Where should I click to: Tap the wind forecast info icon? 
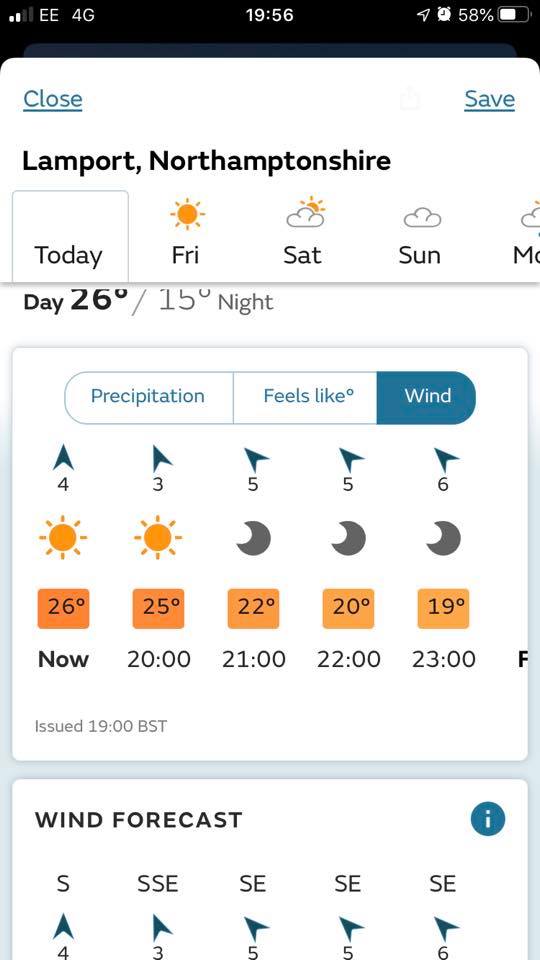[488, 819]
